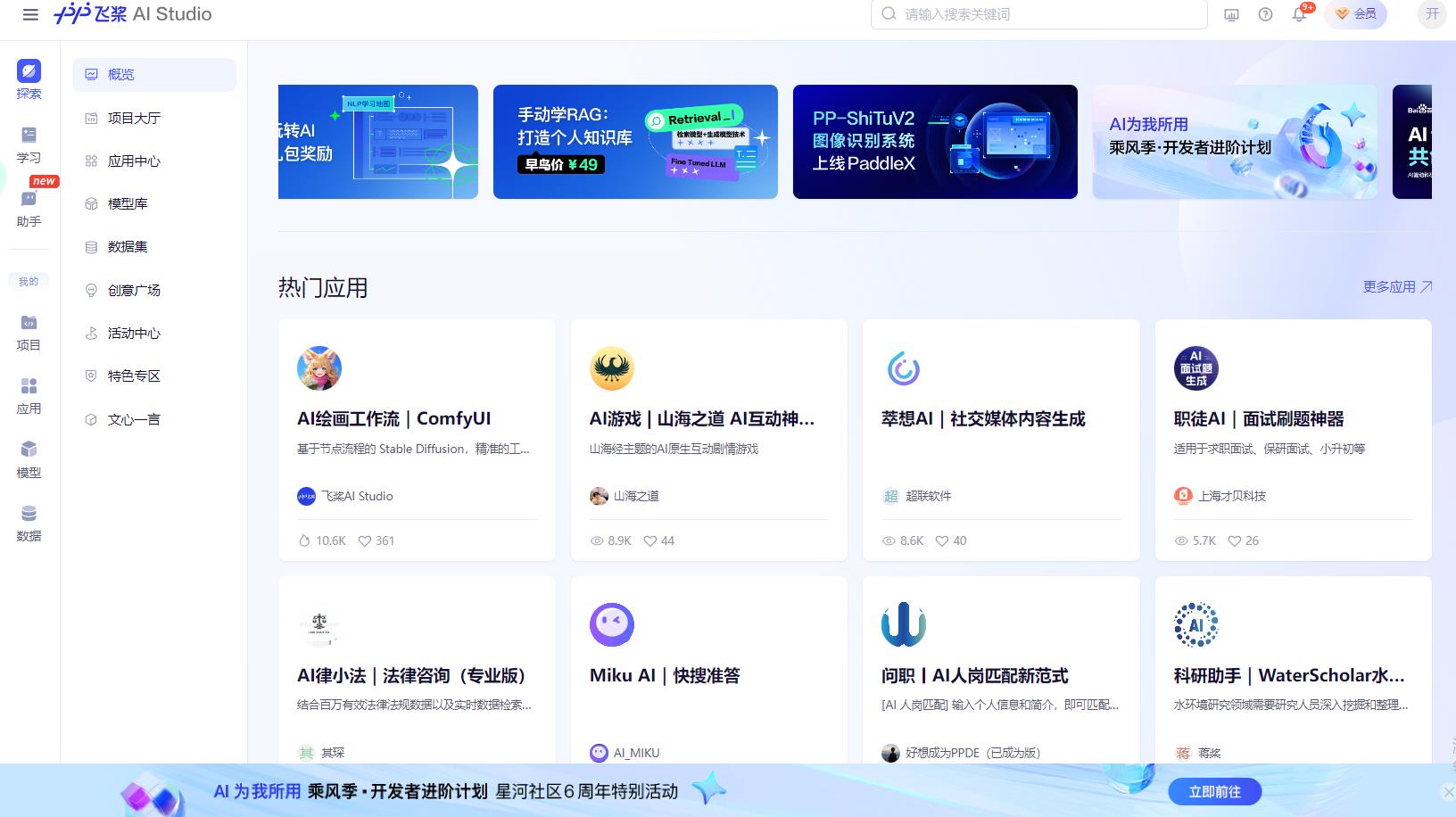Click the screen display icon beside the search bar
This screenshot has width=1456, height=817.
click(1232, 14)
